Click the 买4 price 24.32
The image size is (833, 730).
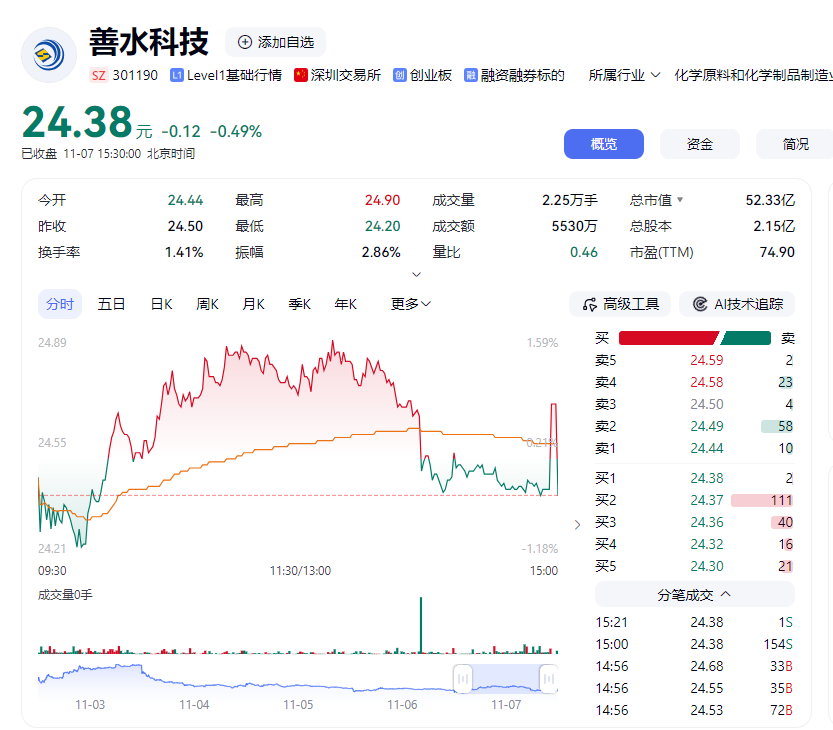tap(707, 544)
